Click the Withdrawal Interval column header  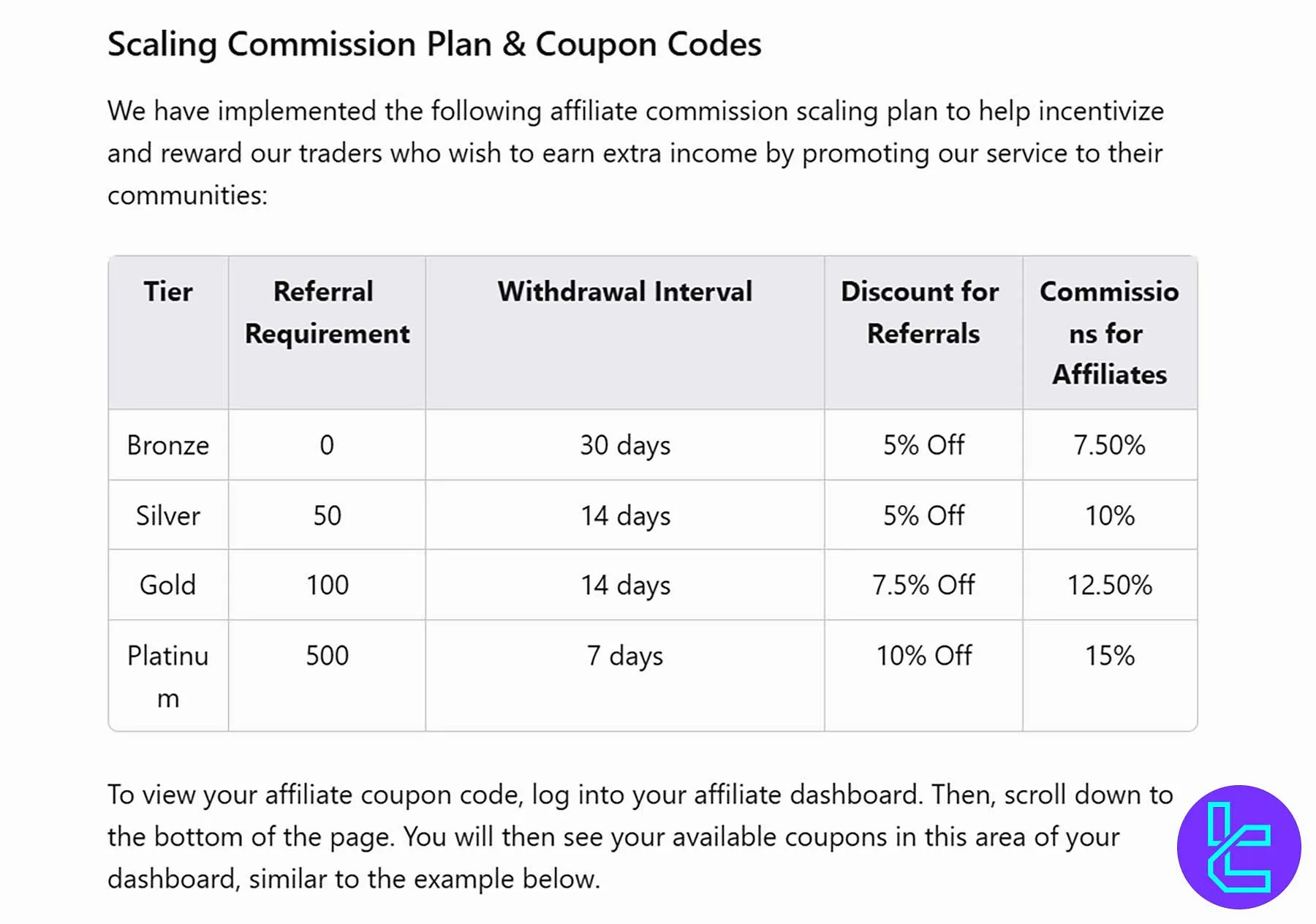tap(624, 292)
